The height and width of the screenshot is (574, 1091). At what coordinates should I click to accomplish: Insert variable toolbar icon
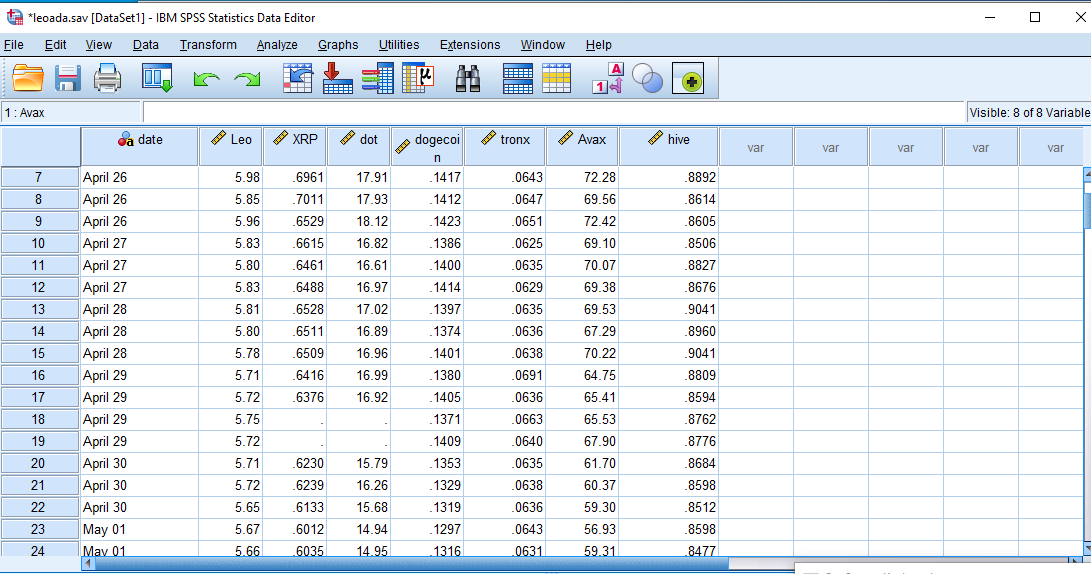pyautogui.click(x=556, y=78)
